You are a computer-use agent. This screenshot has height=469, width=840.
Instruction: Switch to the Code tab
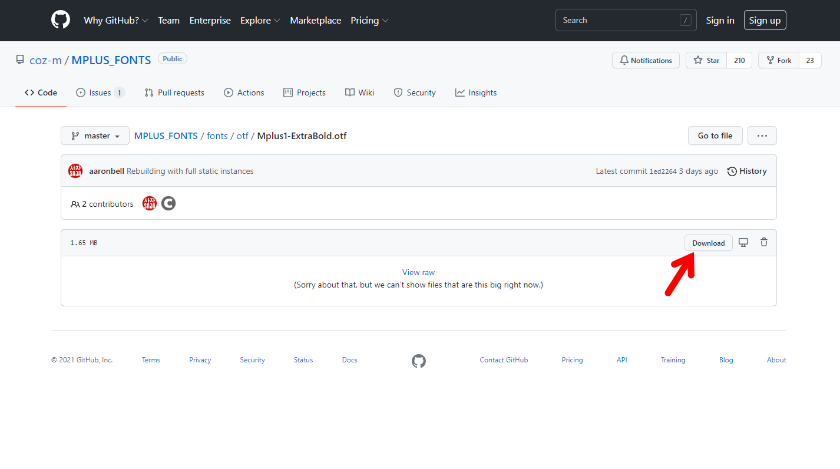coord(41,92)
